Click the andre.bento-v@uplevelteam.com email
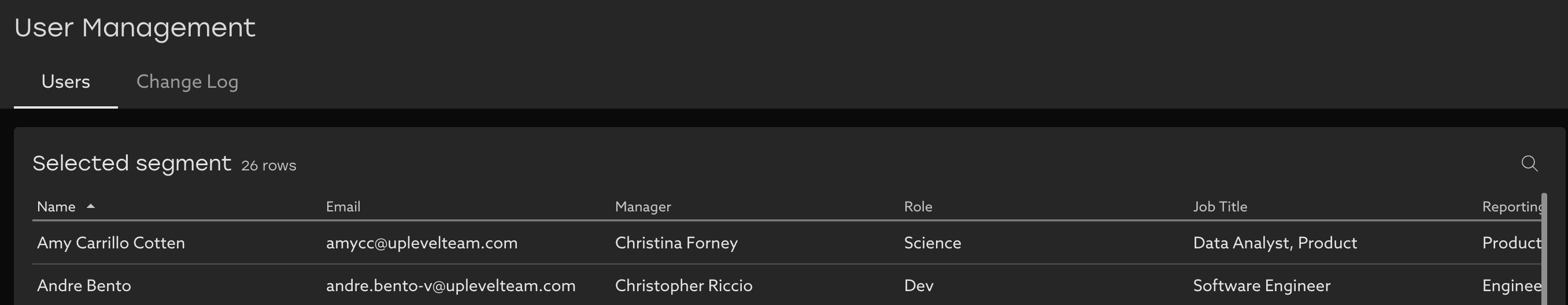The width and height of the screenshot is (1568, 305). click(450, 285)
